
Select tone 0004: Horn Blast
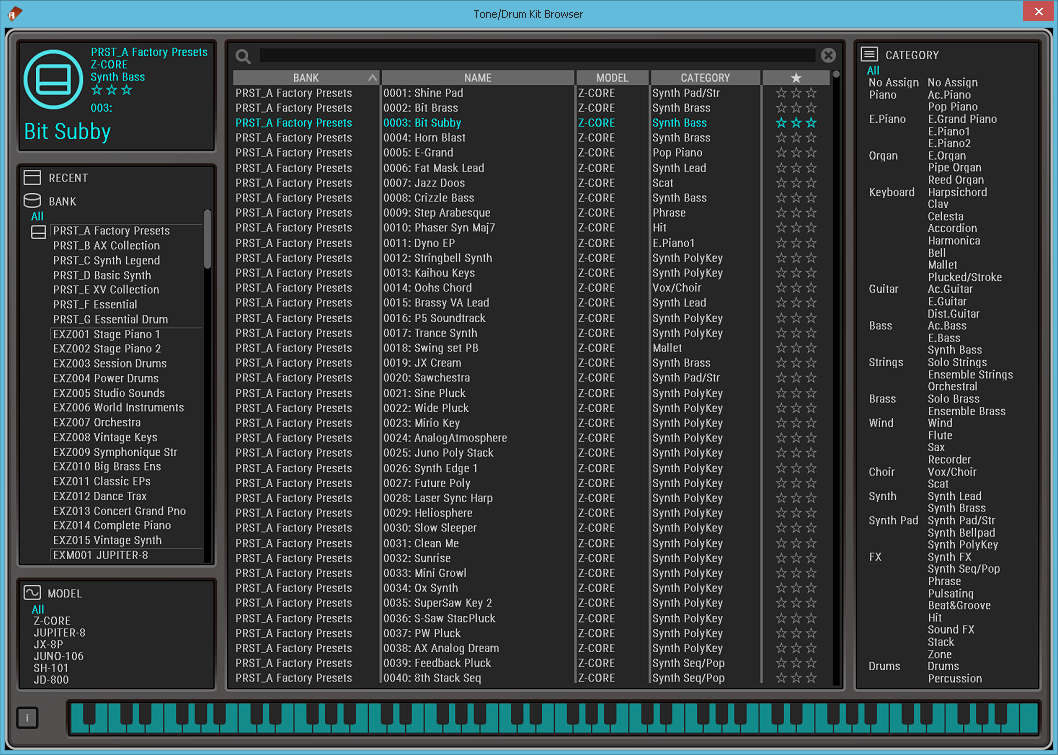coord(424,138)
